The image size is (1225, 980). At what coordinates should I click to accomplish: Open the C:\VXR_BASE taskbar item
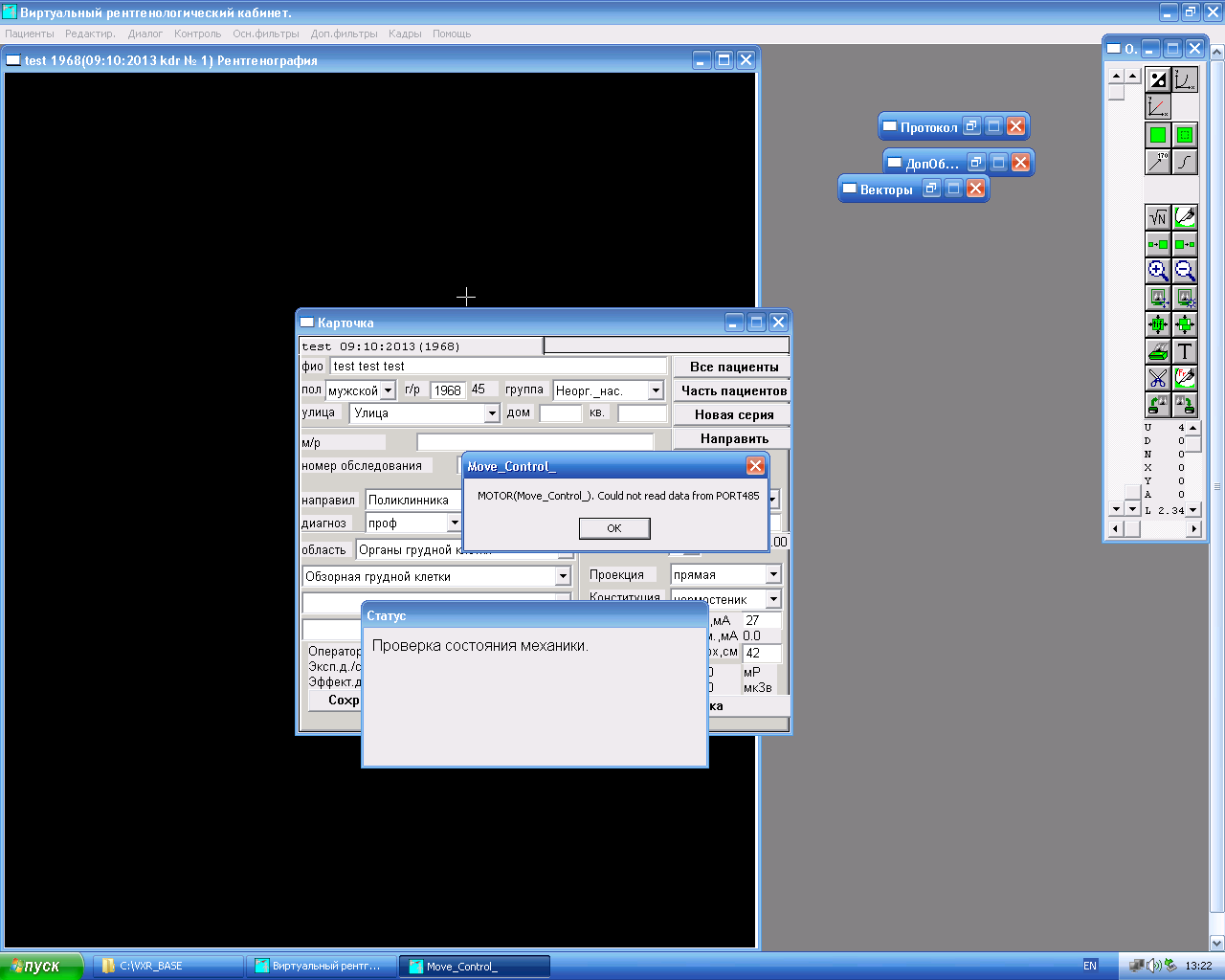click(168, 966)
